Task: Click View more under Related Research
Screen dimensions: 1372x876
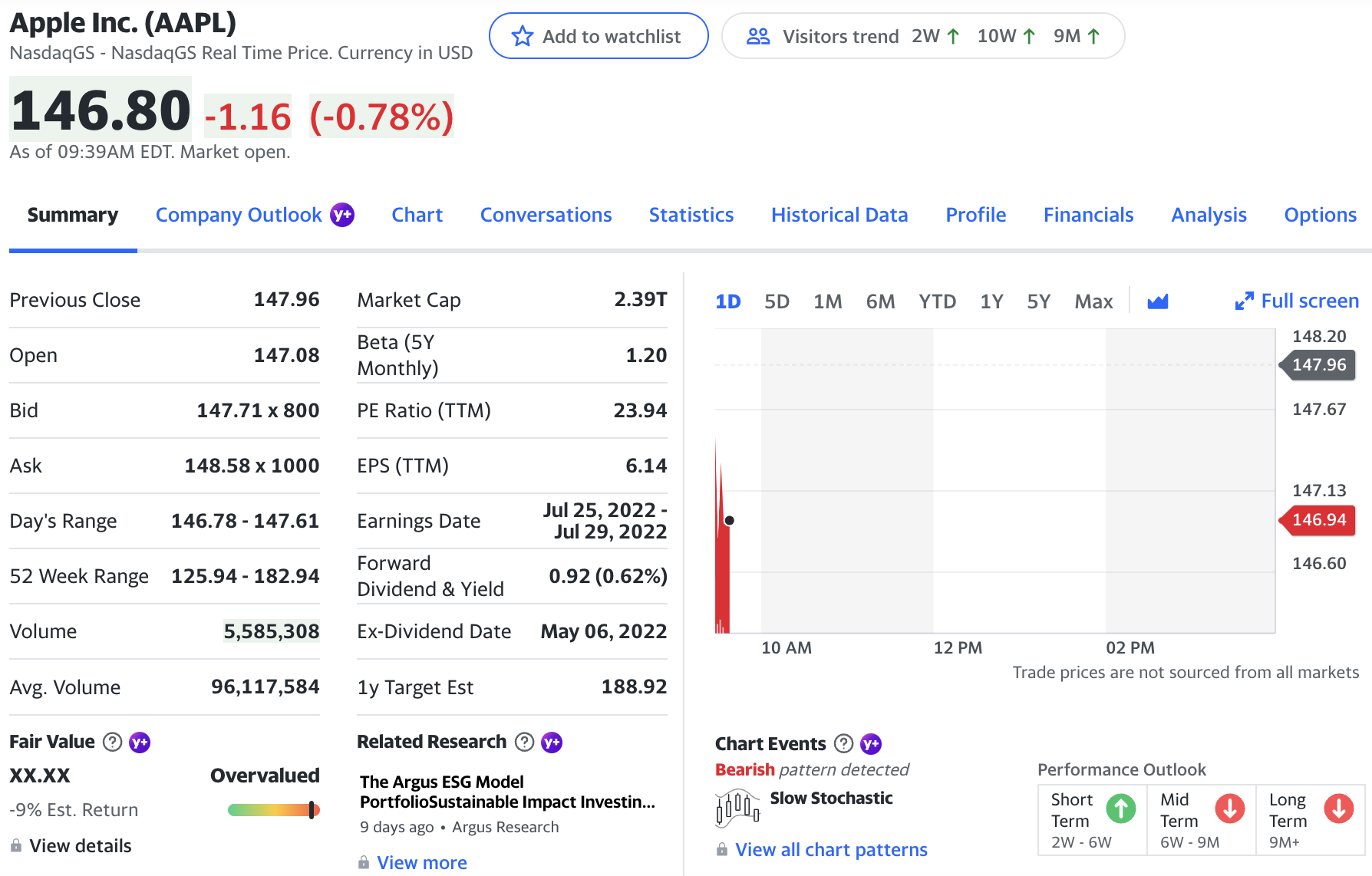Action: pyautogui.click(x=422, y=862)
